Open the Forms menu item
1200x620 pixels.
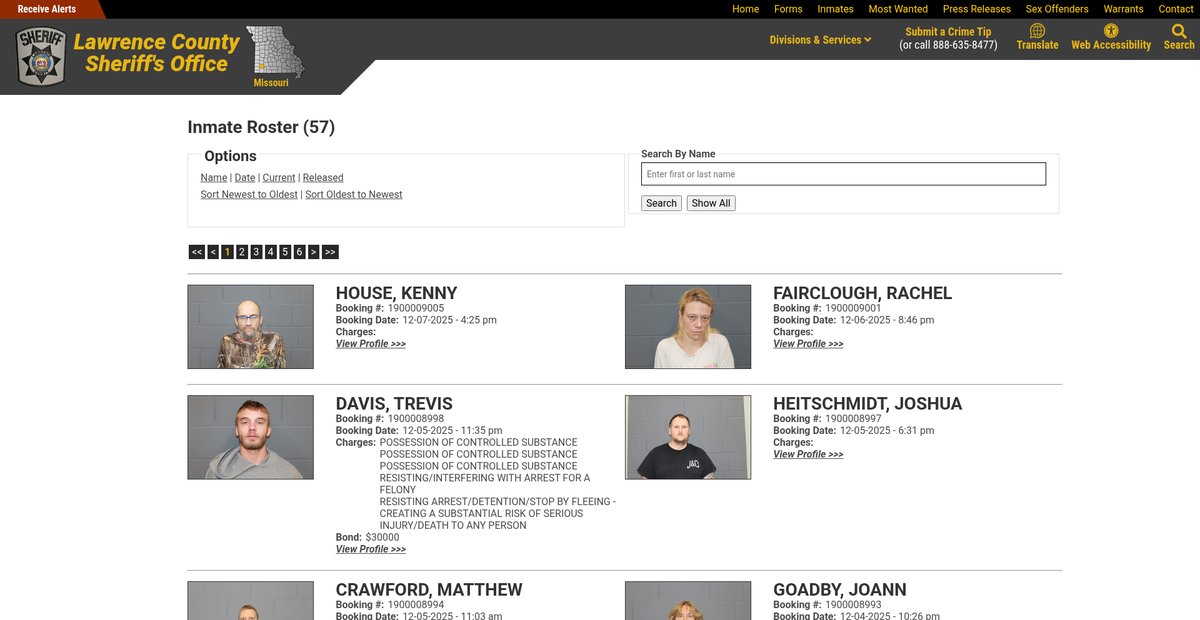coord(788,9)
